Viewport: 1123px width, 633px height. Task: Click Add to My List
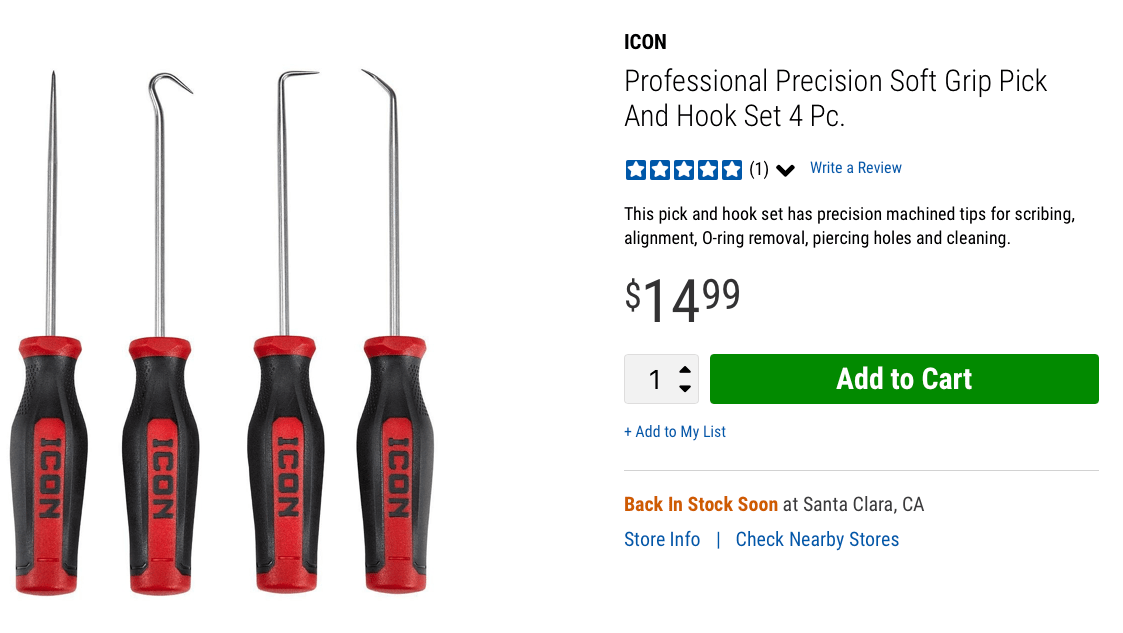tap(675, 431)
